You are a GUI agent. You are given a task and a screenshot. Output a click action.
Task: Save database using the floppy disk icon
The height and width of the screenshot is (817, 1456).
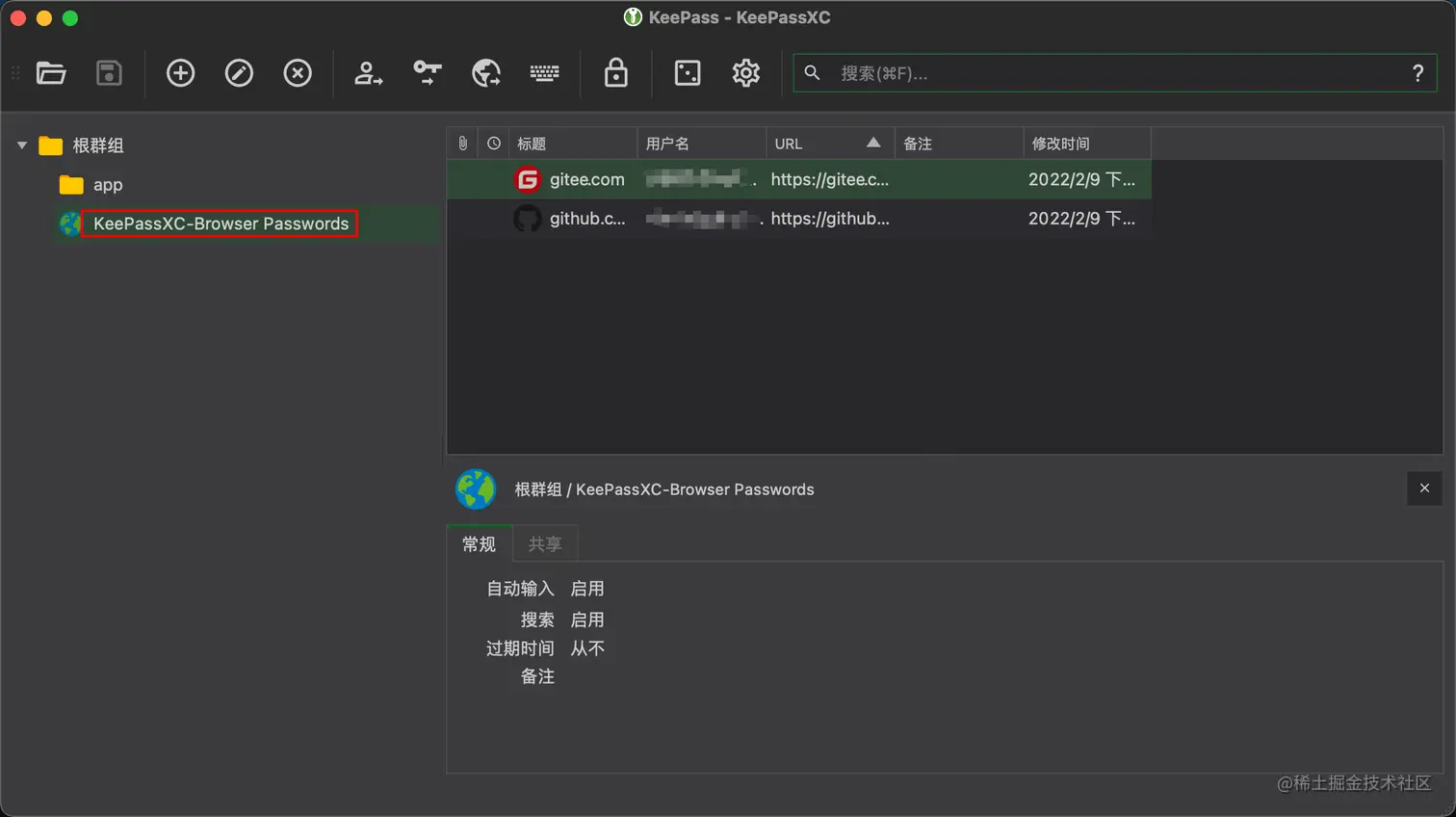[x=109, y=73]
